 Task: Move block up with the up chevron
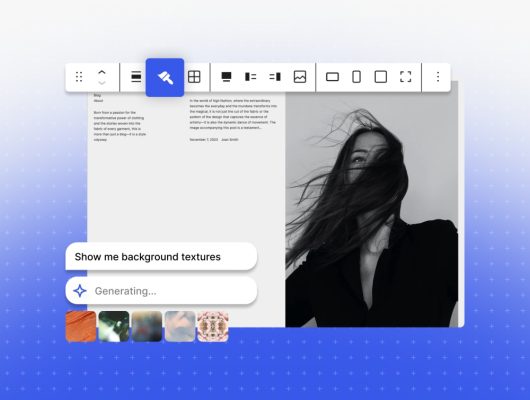click(102, 72)
